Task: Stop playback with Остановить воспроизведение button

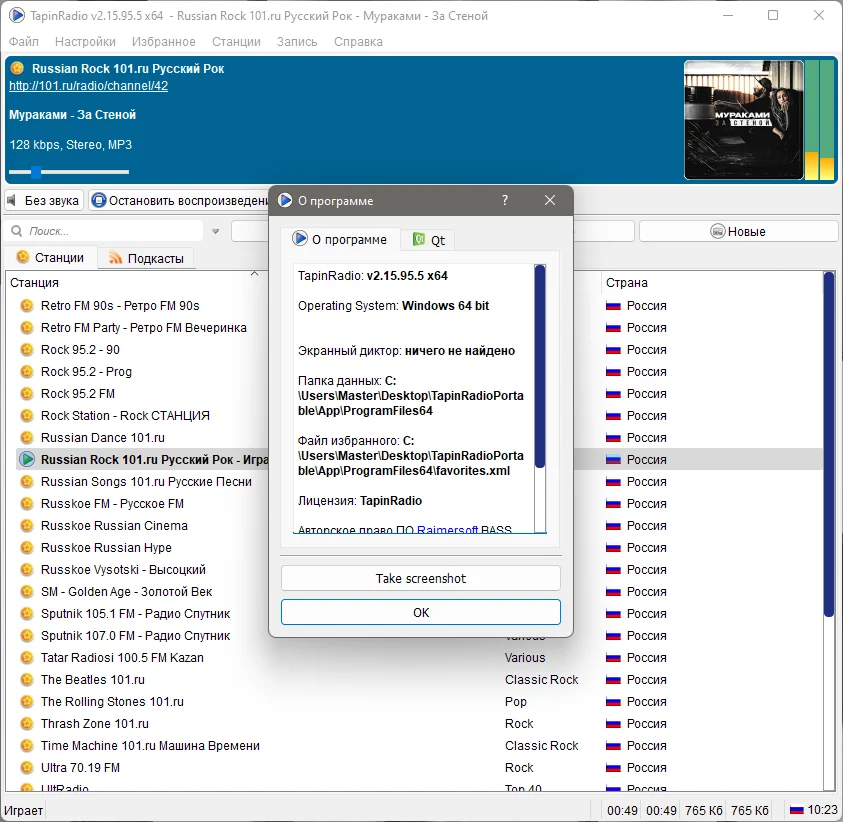Action: click(180, 201)
